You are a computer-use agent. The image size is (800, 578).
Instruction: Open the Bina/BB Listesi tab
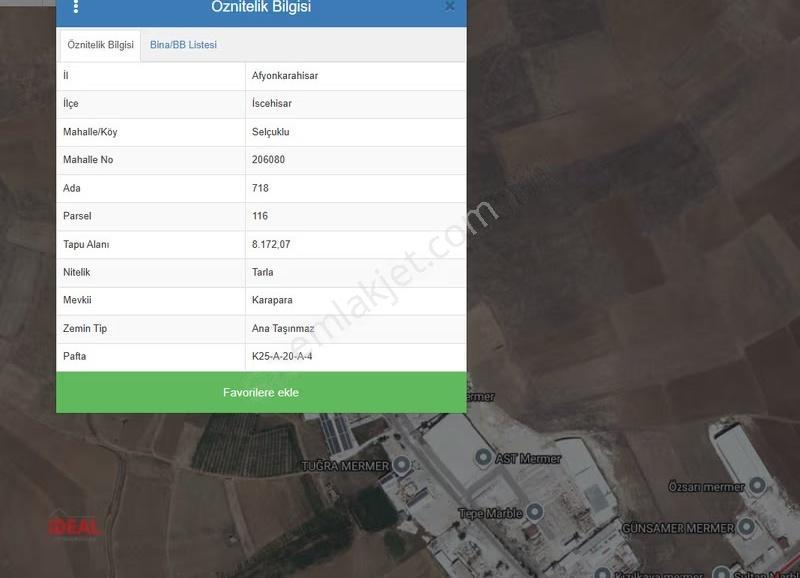click(x=183, y=45)
